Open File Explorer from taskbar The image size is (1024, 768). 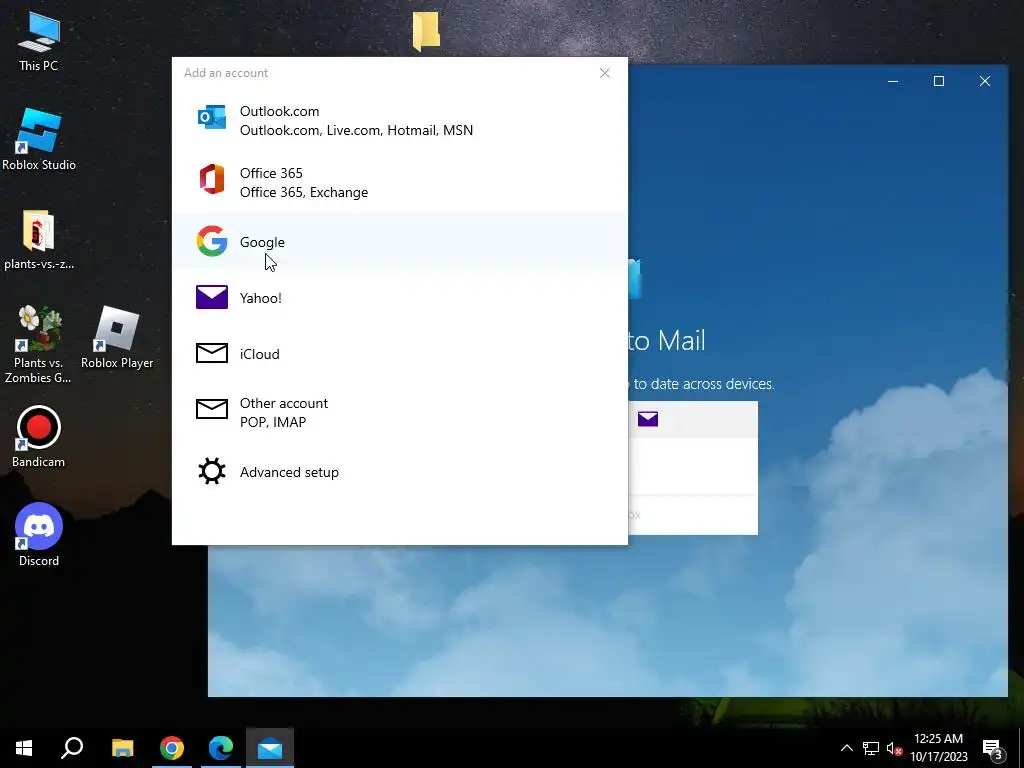pos(122,748)
